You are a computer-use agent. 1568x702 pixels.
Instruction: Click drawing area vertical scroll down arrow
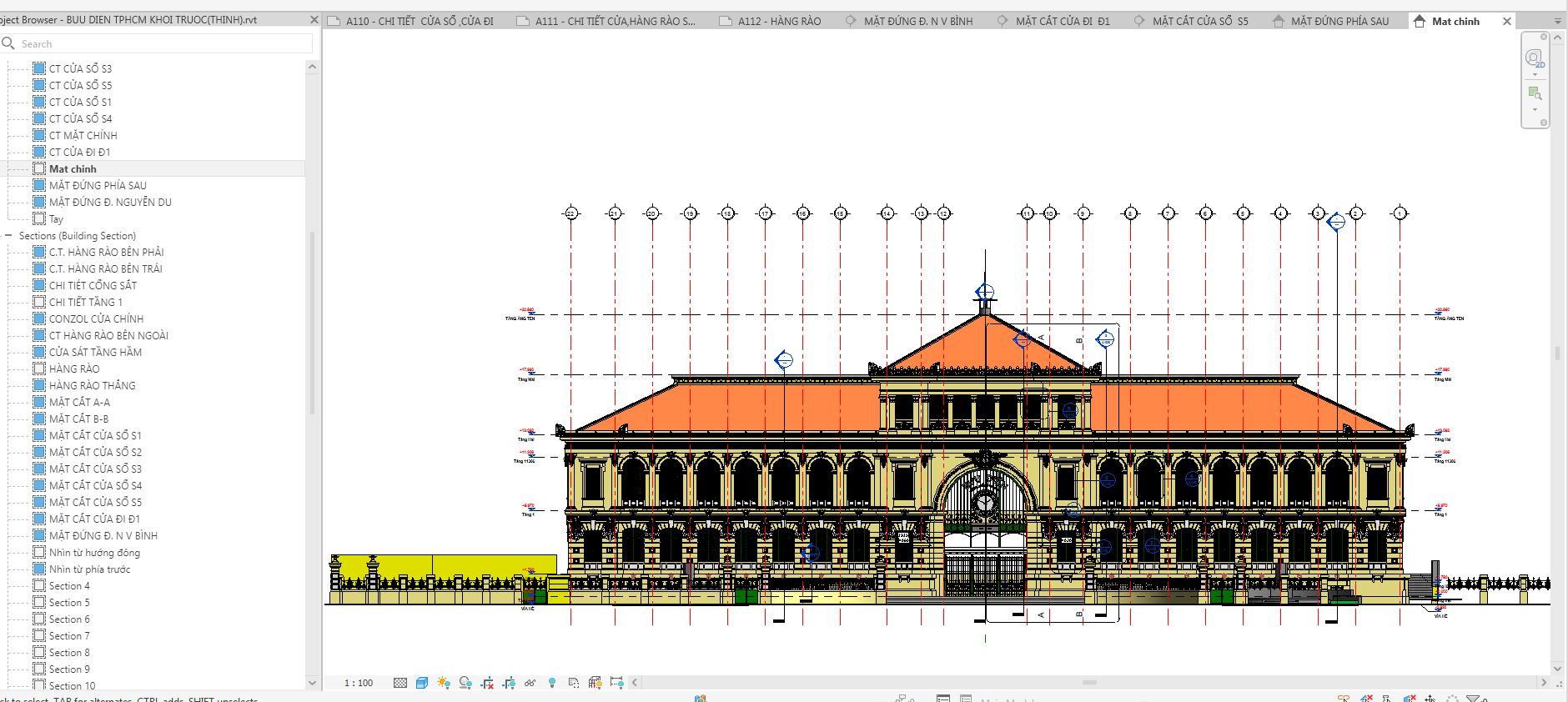pyautogui.click(x=1557, y=669)
